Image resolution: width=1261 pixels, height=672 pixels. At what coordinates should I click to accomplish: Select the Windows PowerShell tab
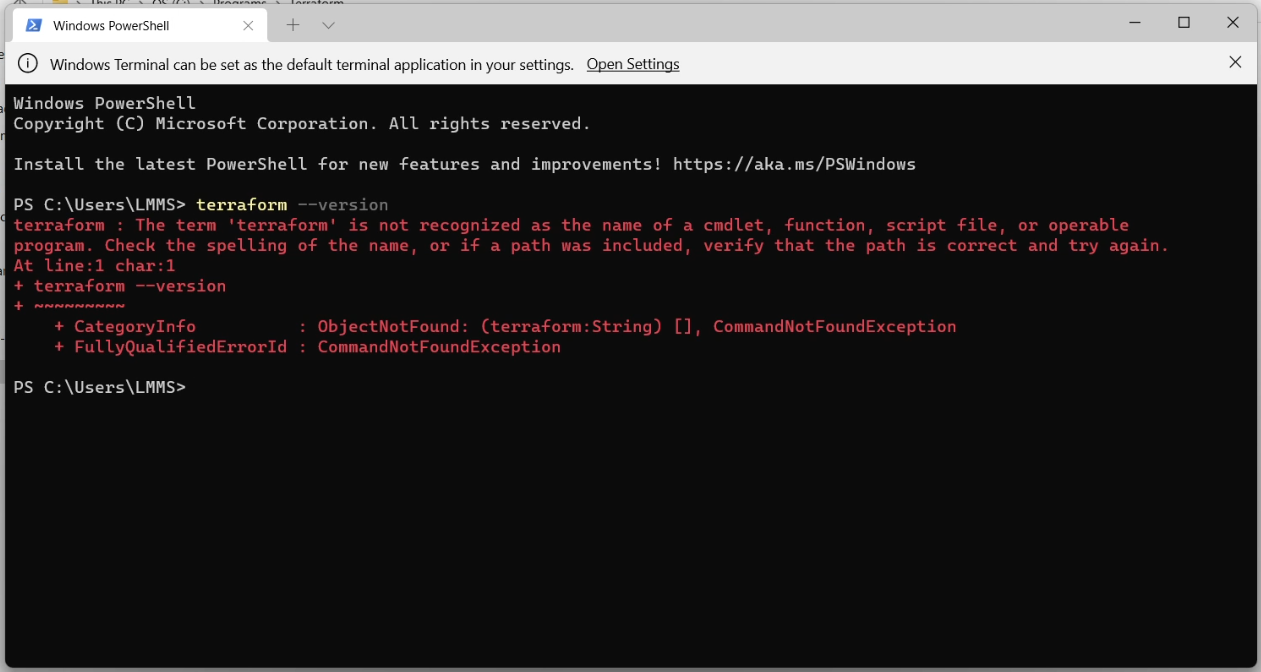(140, 25)
